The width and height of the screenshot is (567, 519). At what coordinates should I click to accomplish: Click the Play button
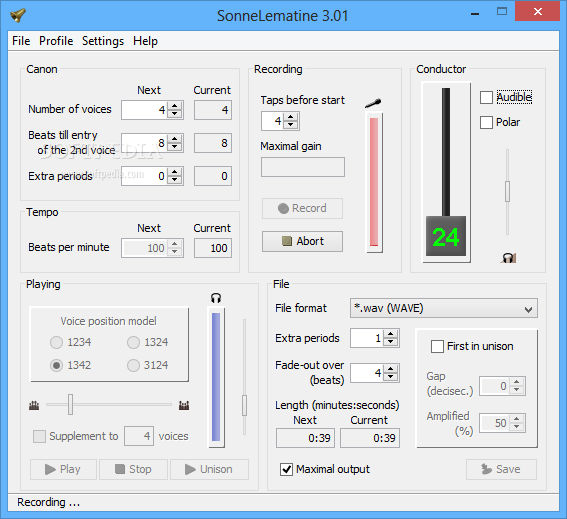[63, 469]
